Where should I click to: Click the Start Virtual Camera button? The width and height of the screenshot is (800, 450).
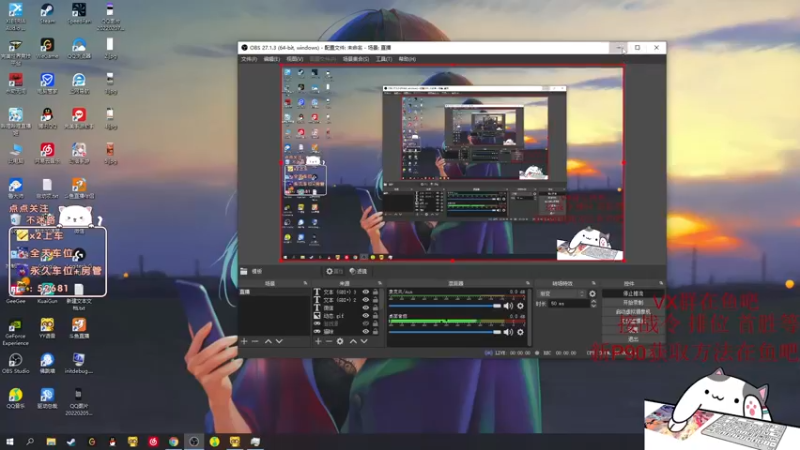point(633,312)
